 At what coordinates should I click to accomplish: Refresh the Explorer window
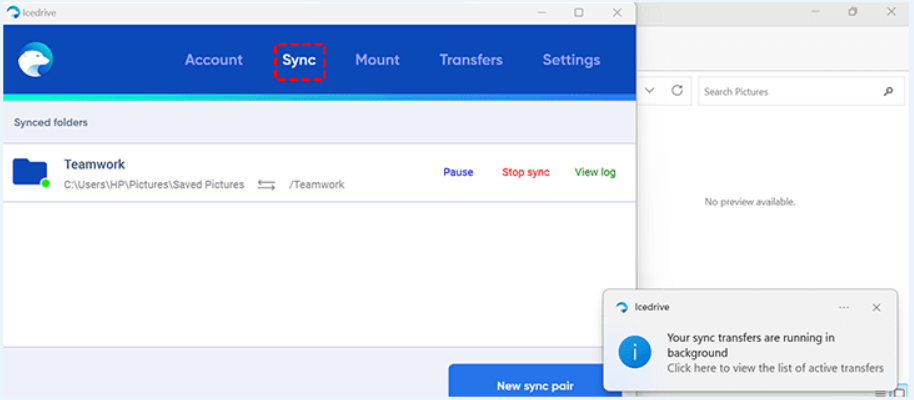click(677, 91)
